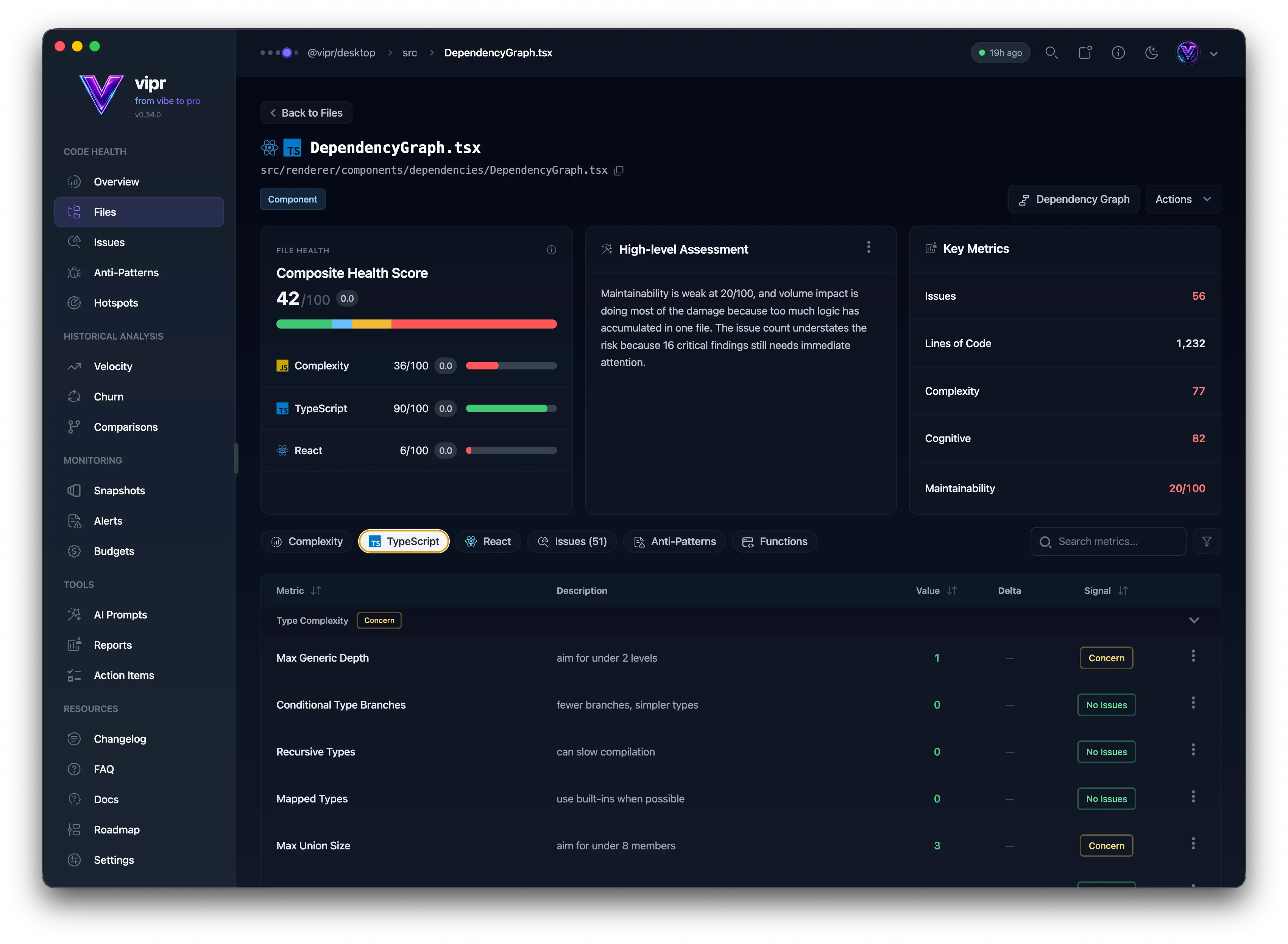Open the Actions dropdown

[x=1183, y=199]
